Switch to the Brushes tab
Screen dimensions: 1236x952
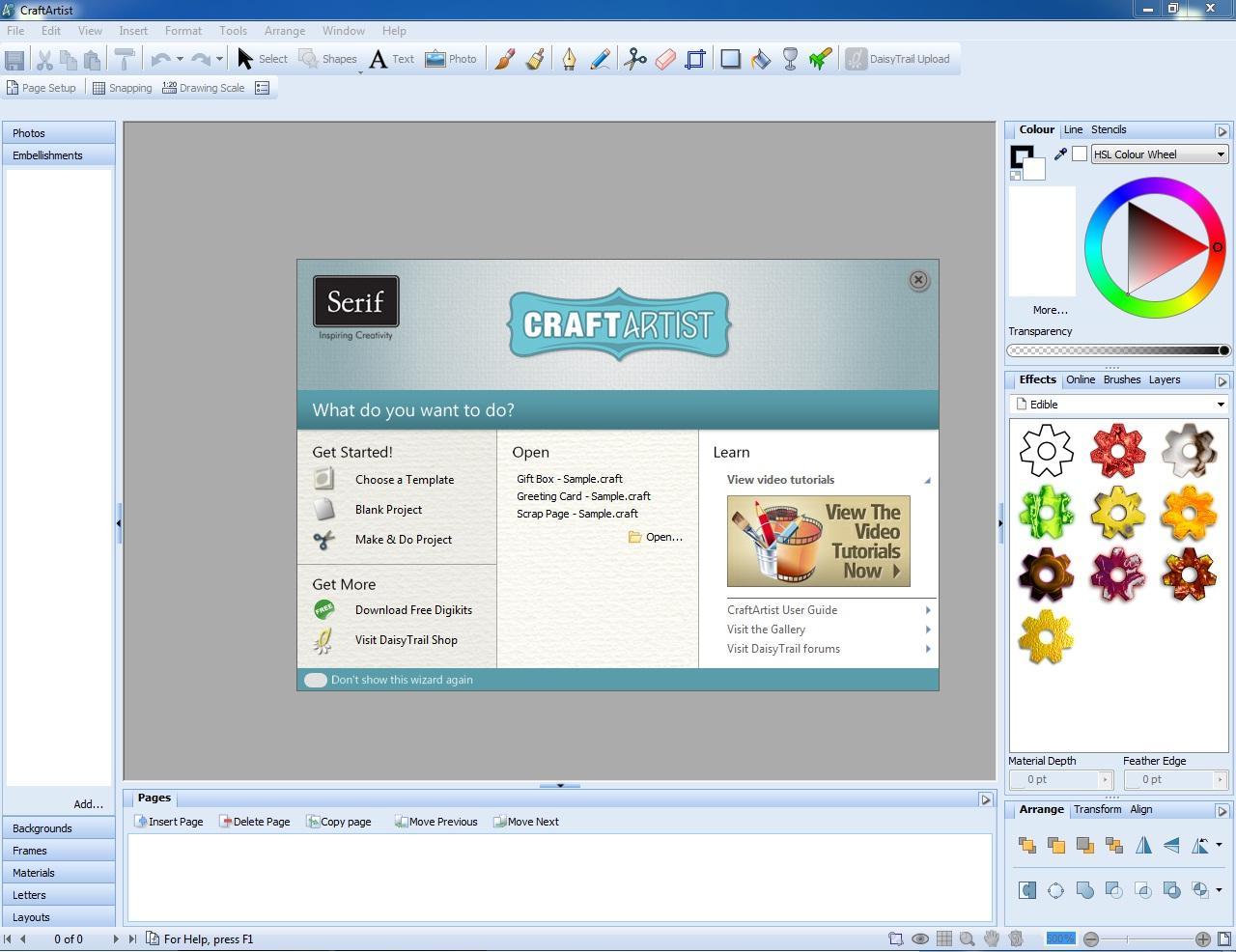(x=1122, y=379)
